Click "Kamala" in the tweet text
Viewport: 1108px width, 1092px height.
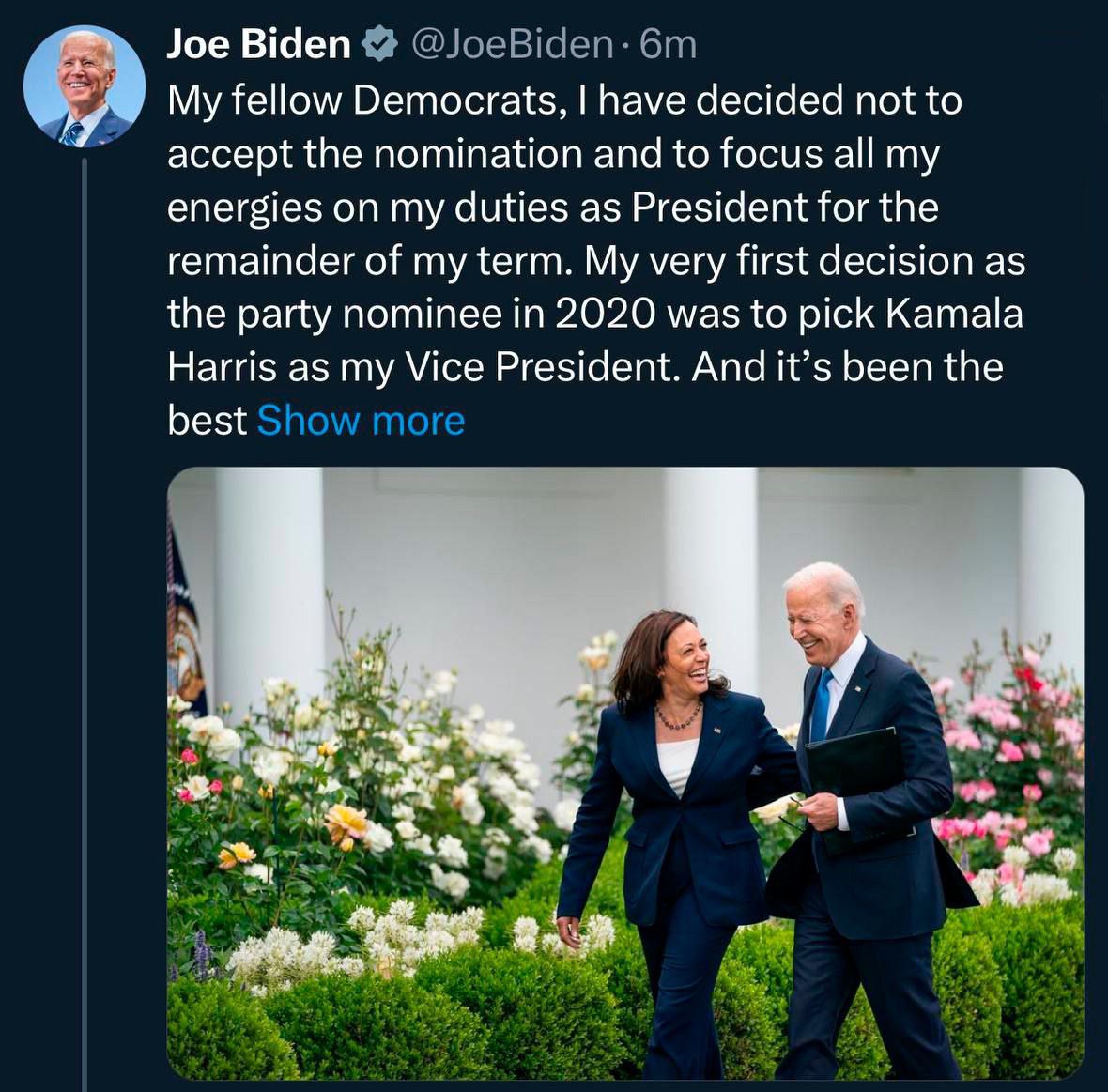(954, 314)
